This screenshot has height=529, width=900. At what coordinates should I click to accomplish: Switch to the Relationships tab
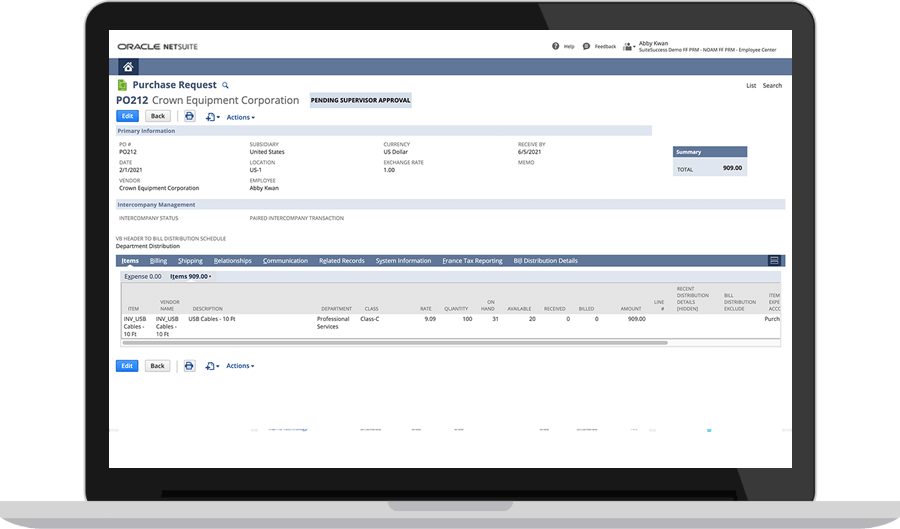tap(232, 260)
